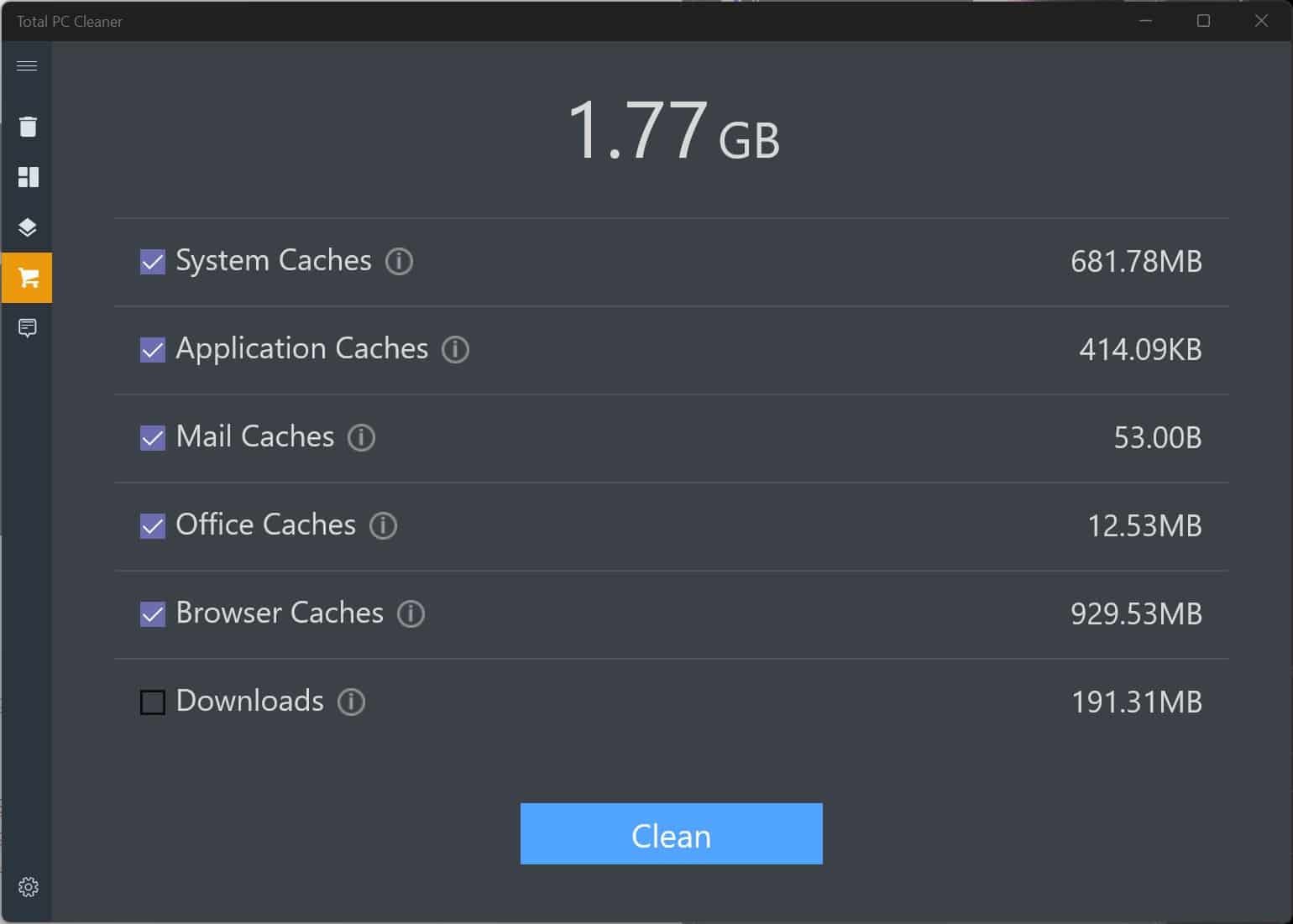1293x924 pixels.
Task: View info icon next to Mail Caches
Action: click(361, 438)
